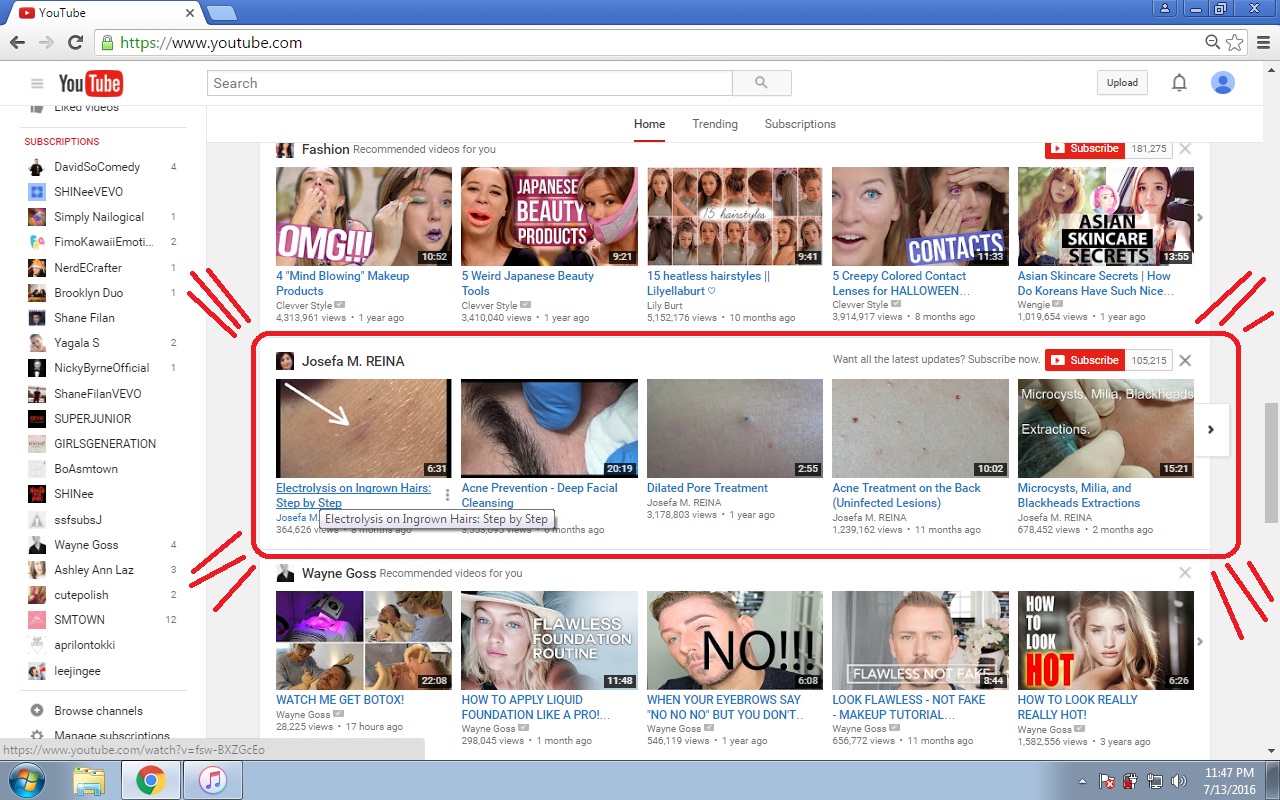The width and height of the screenshot is (1280, 800).
Task: Open the Wayne Goss section title link
Action: (x=339, y=573)
